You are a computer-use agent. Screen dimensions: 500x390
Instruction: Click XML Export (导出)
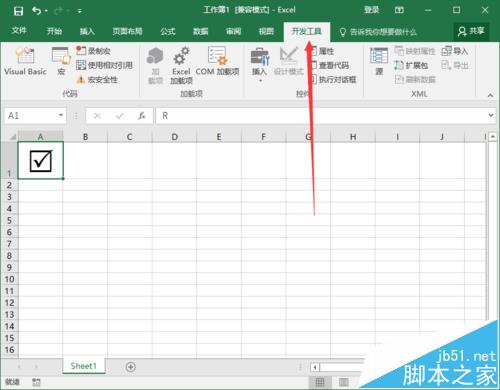pos(455,65)
